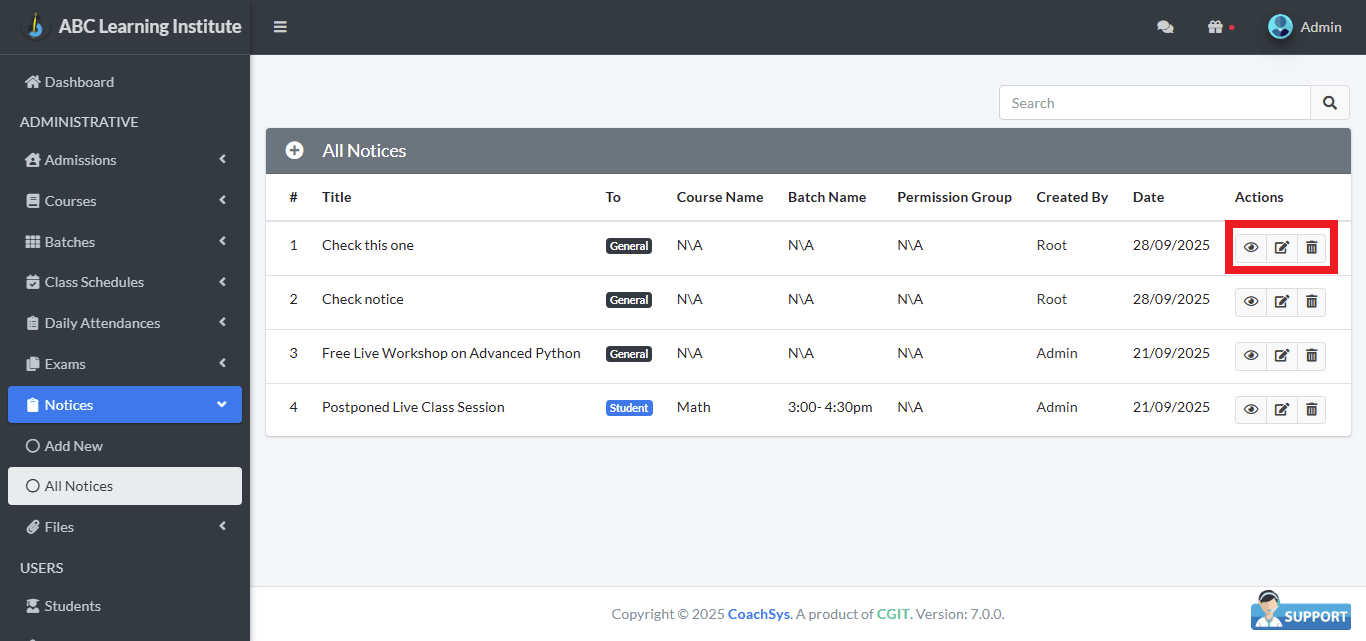Edit the 'Check this one' notice
Viewport: 1366px width, 641px height.
(x=1281, y=247)
